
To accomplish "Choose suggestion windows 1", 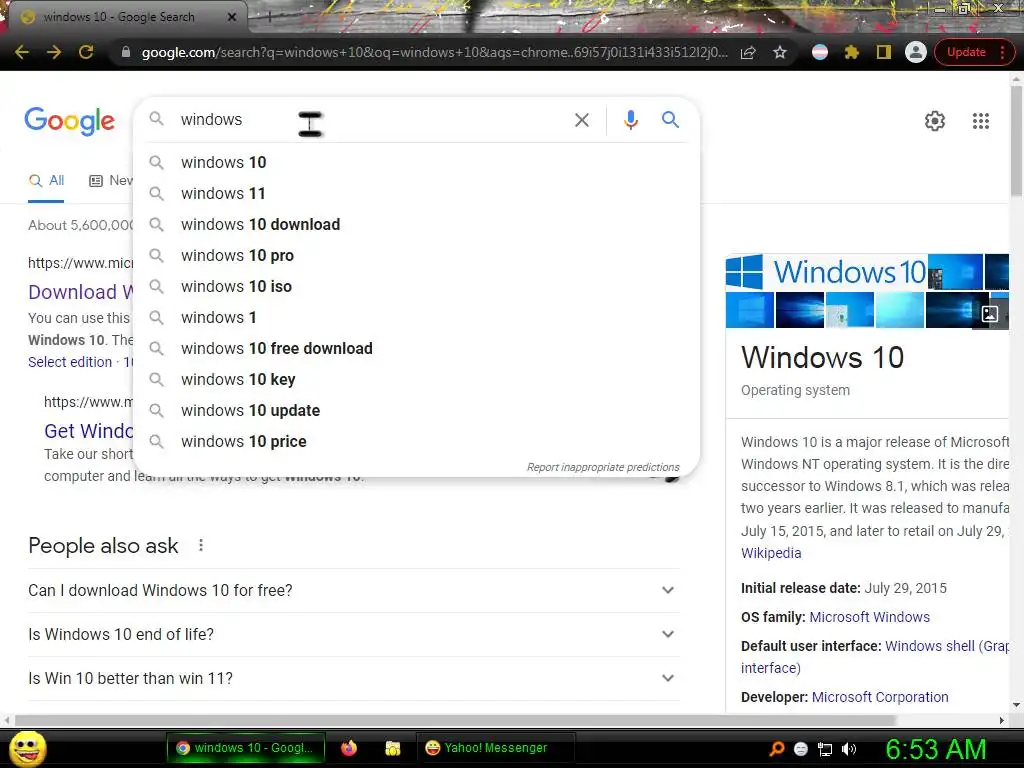I will (x=416, y=317).
